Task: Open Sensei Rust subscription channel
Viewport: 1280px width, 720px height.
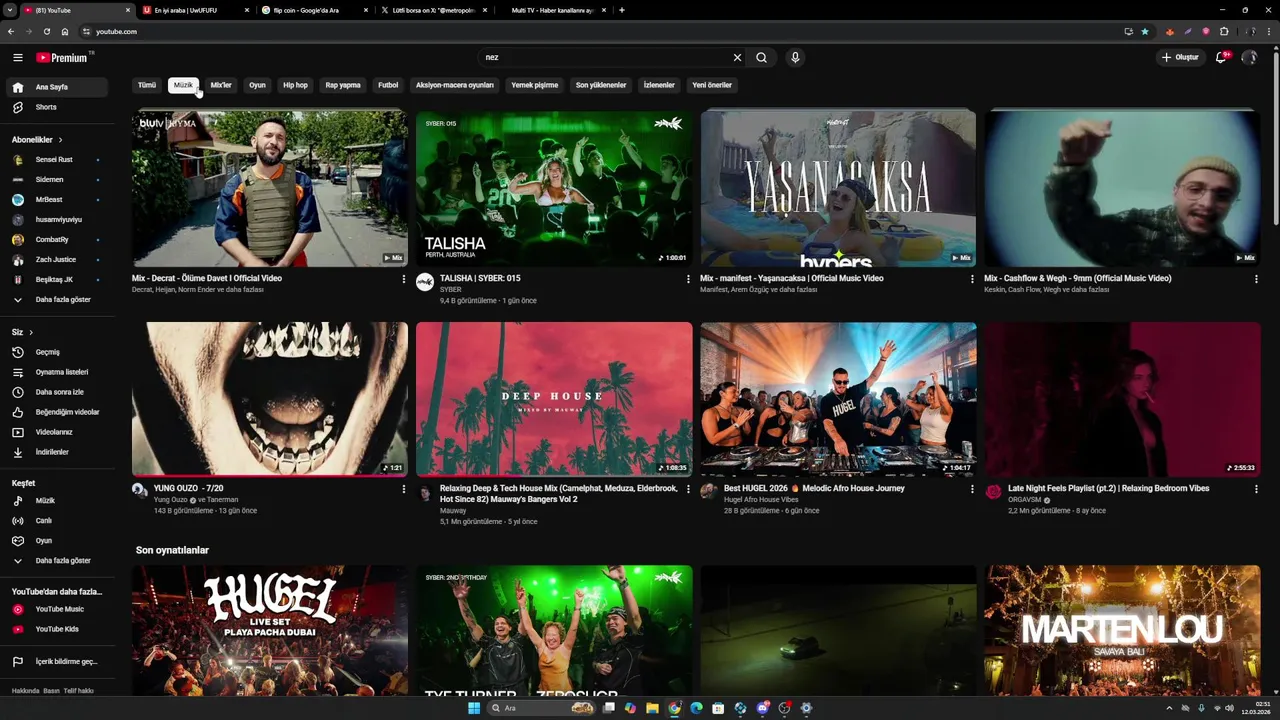Action: pyautogui.click(x=56, y=159)
